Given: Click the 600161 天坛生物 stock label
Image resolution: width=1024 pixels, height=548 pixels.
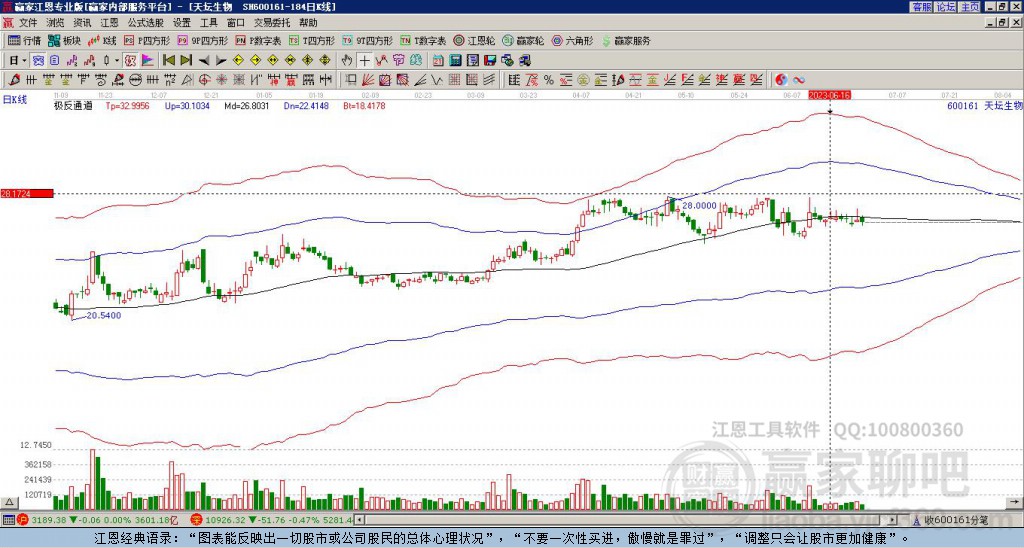Looking at the screenshot, I should tap(984, 105).
